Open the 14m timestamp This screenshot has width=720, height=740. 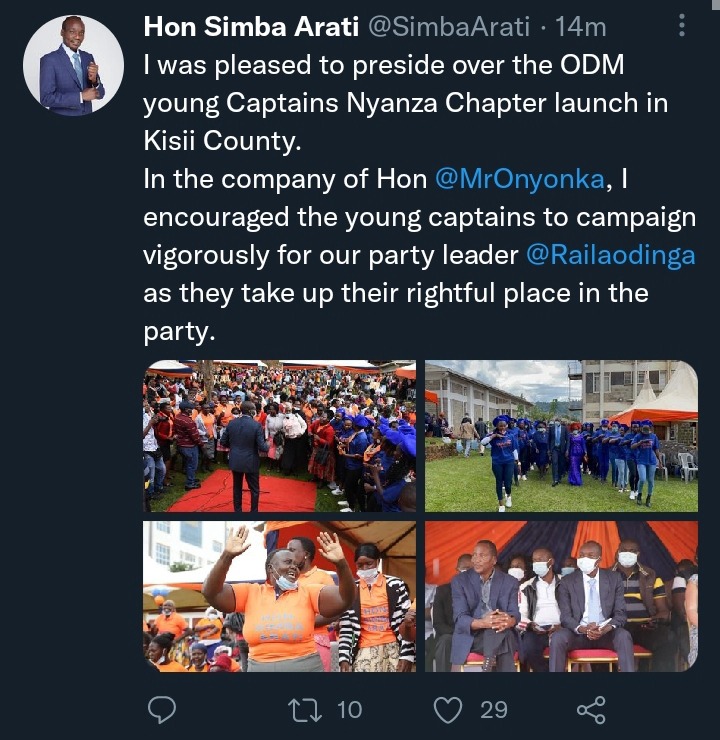pos(580,26)
